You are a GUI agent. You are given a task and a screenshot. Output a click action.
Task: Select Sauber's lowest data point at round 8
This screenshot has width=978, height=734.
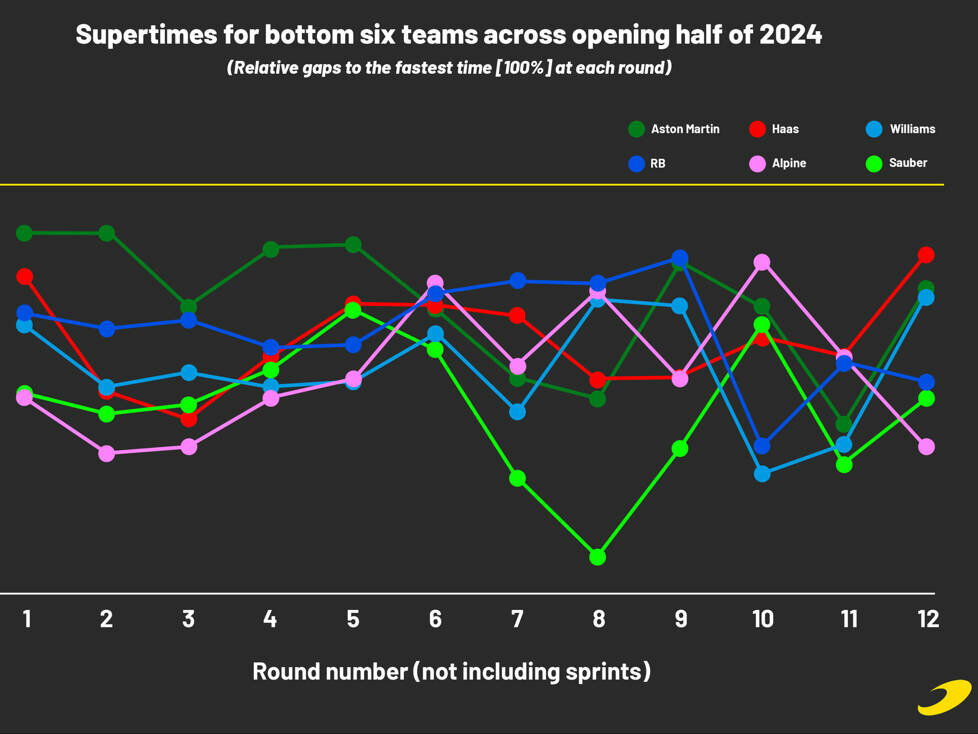(598, 557)
